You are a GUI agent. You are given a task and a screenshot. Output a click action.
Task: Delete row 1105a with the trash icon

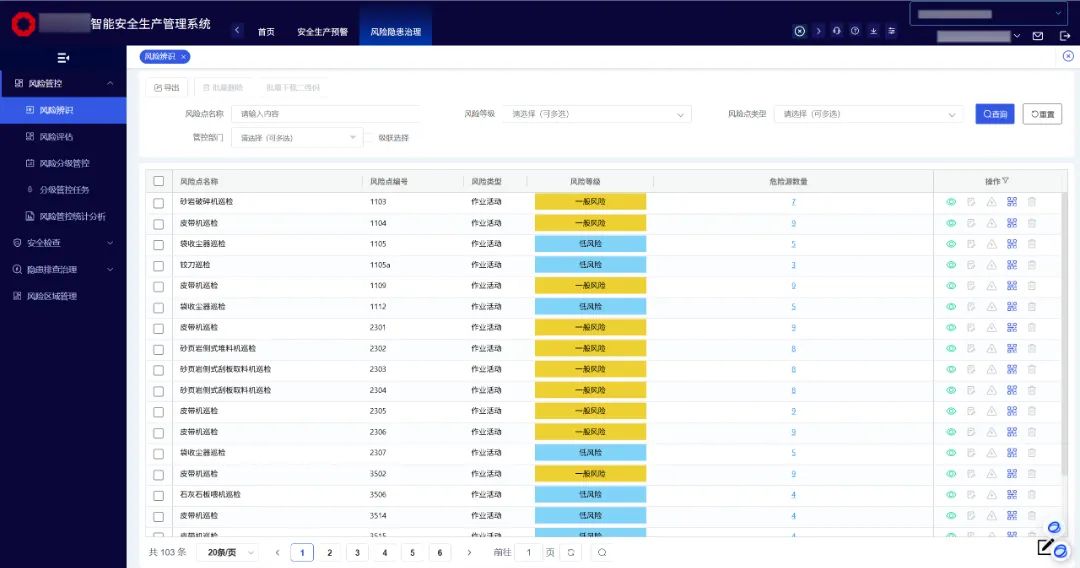[x=1032, y=265]
